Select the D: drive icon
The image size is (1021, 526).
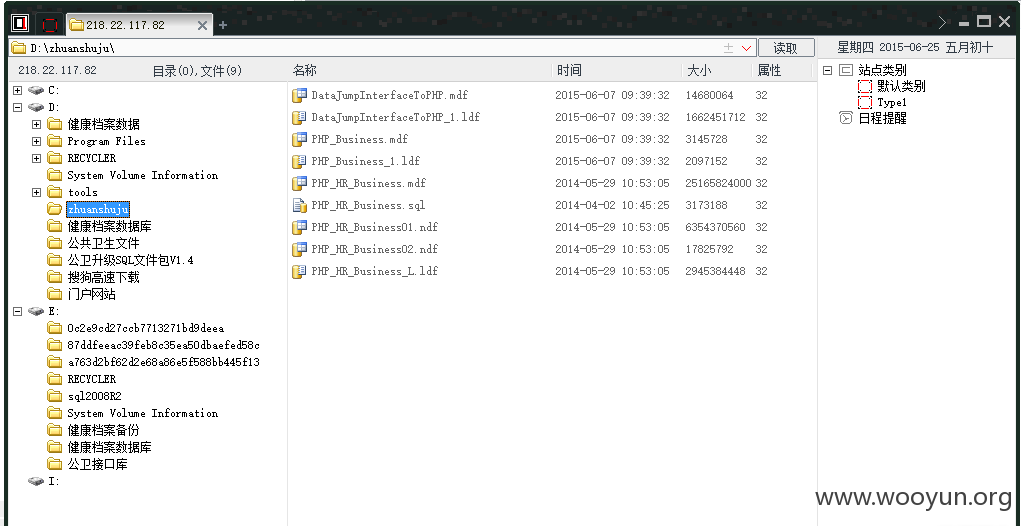point(36,107)
